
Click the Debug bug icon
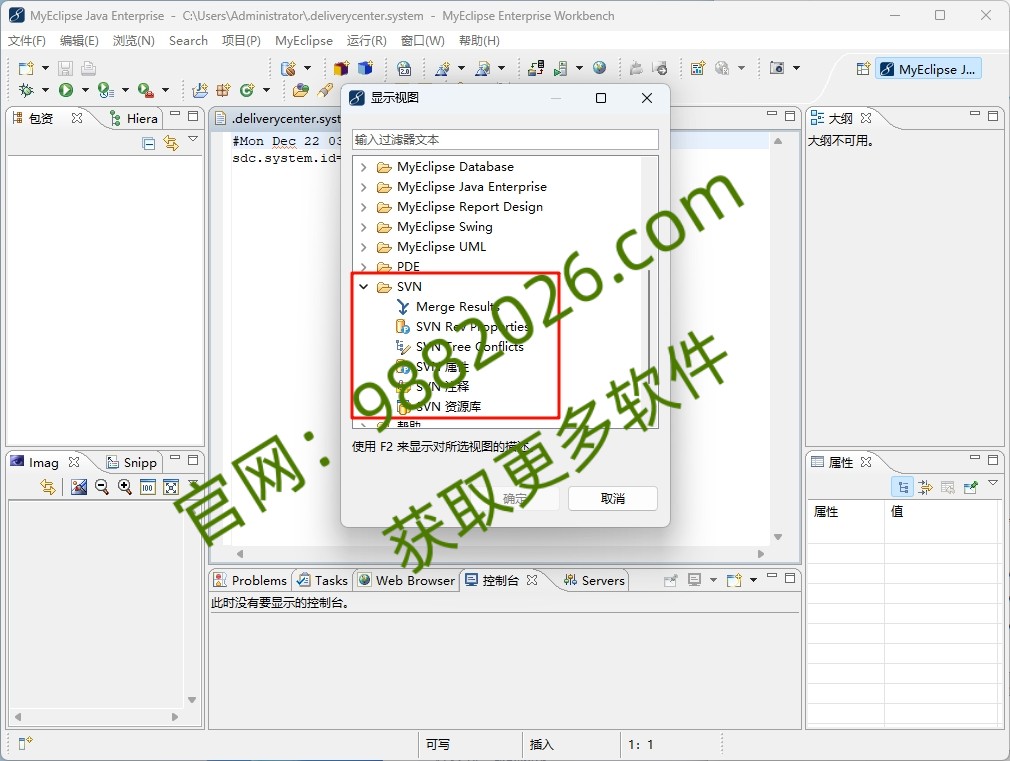coord(26,90)
